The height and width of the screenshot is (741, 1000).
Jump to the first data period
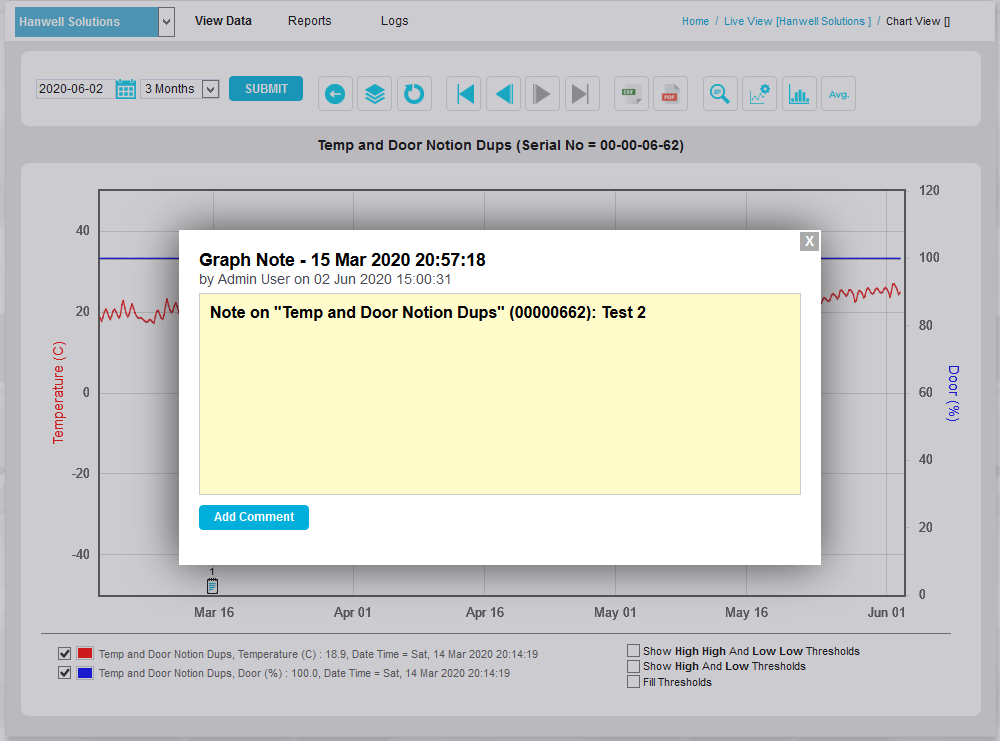(x=464, y=94)
